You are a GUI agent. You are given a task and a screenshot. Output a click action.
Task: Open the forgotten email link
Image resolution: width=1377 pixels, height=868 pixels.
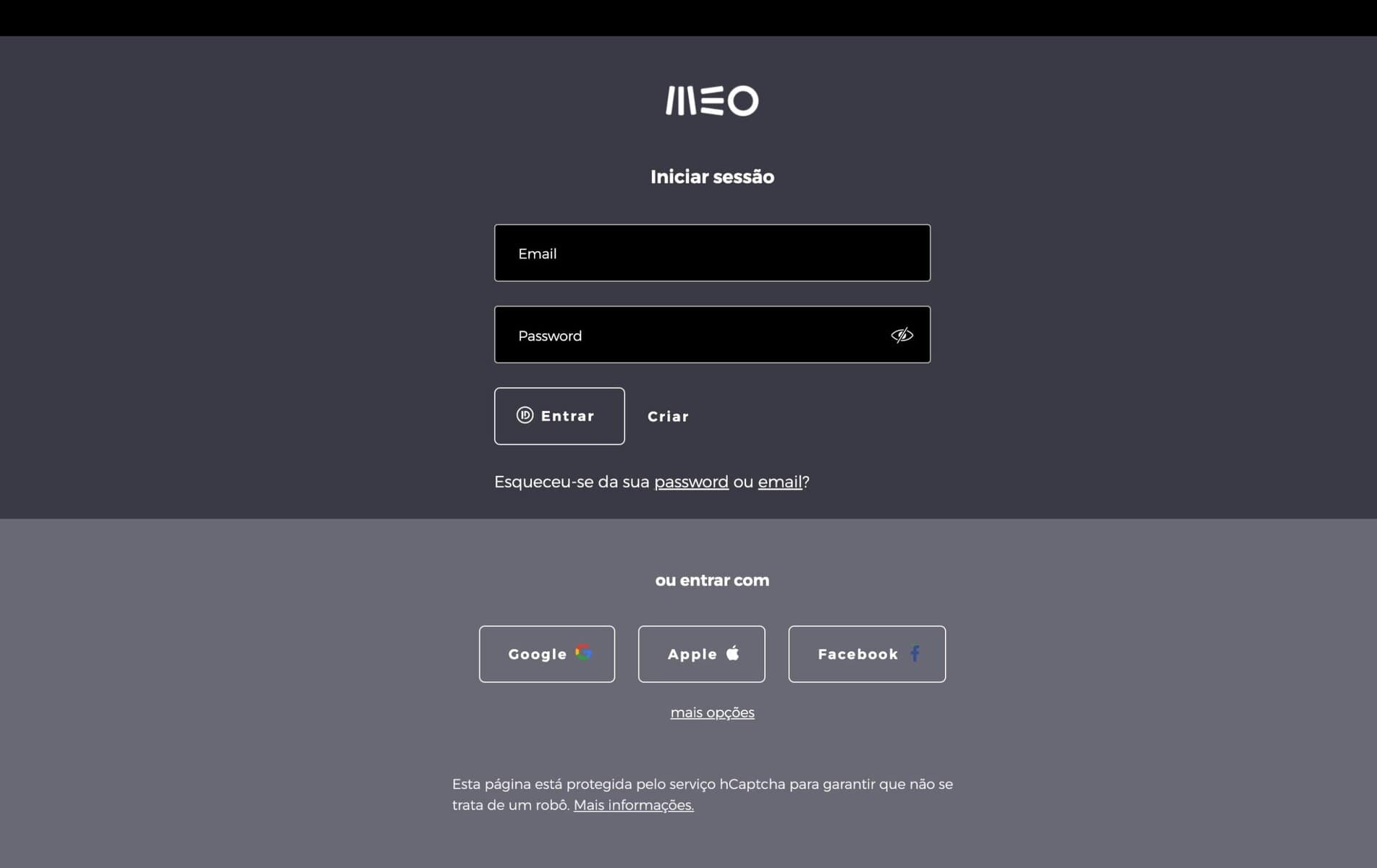(x=779, y=482)
